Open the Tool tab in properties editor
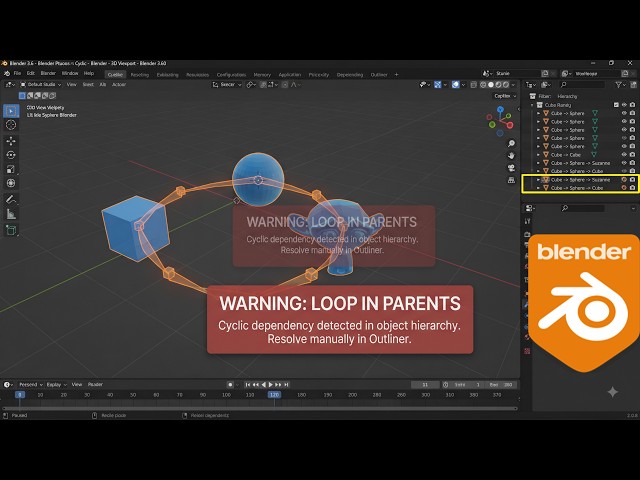Image resolution: width=640 pixels, height=480 pixels. point(527,221)
